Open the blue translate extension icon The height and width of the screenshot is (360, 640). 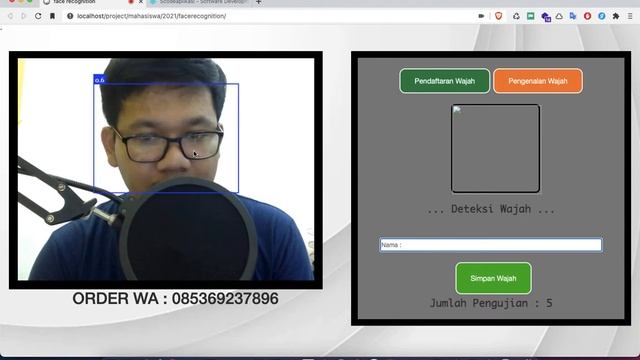(573, 16)
